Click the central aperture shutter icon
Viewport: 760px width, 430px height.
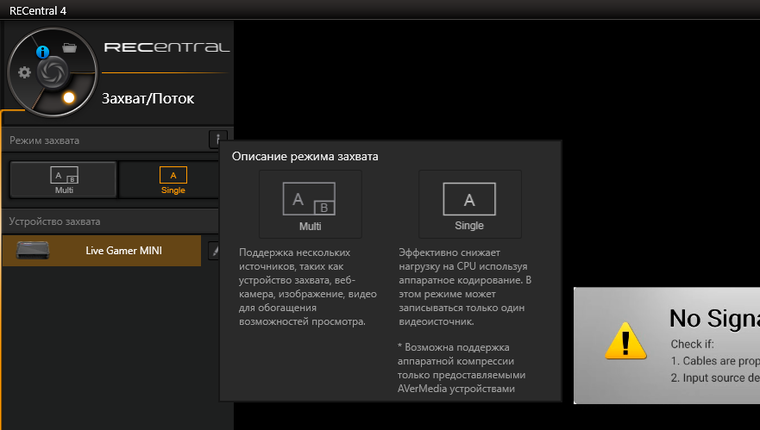52,72
